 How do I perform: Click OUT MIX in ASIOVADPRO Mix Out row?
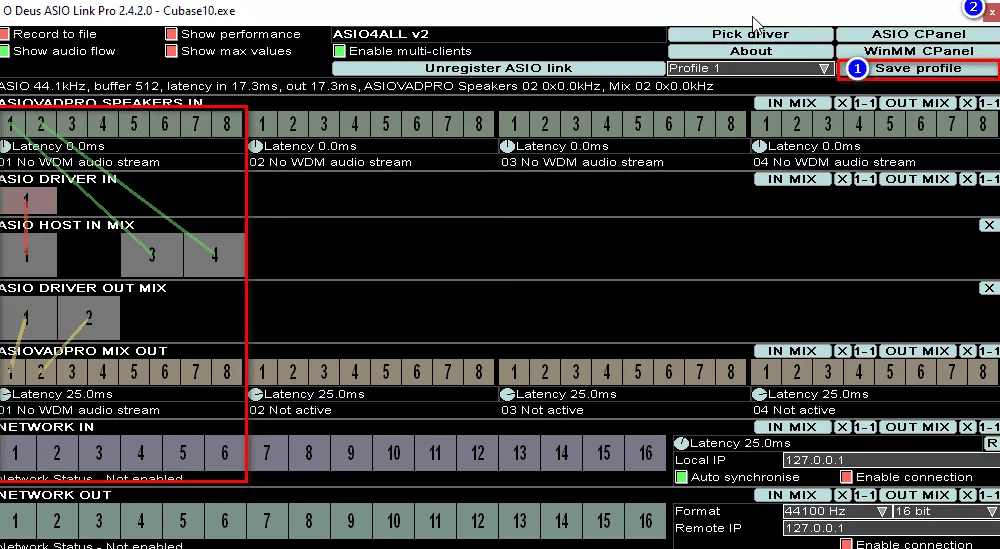click(x=918, y=351)
